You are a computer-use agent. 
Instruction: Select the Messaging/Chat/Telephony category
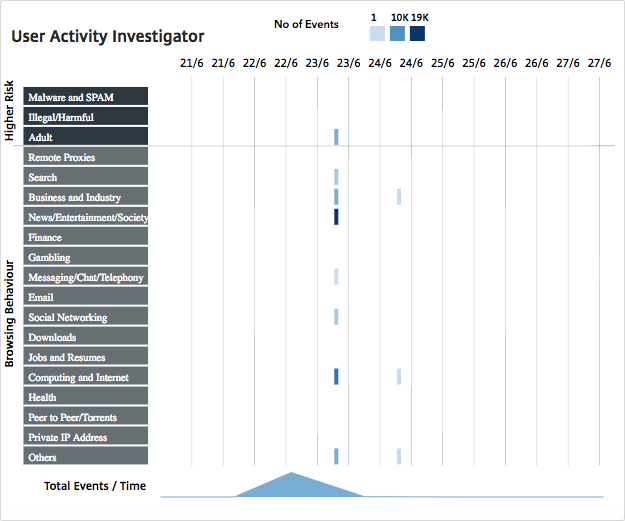click(x=86, y=277)
